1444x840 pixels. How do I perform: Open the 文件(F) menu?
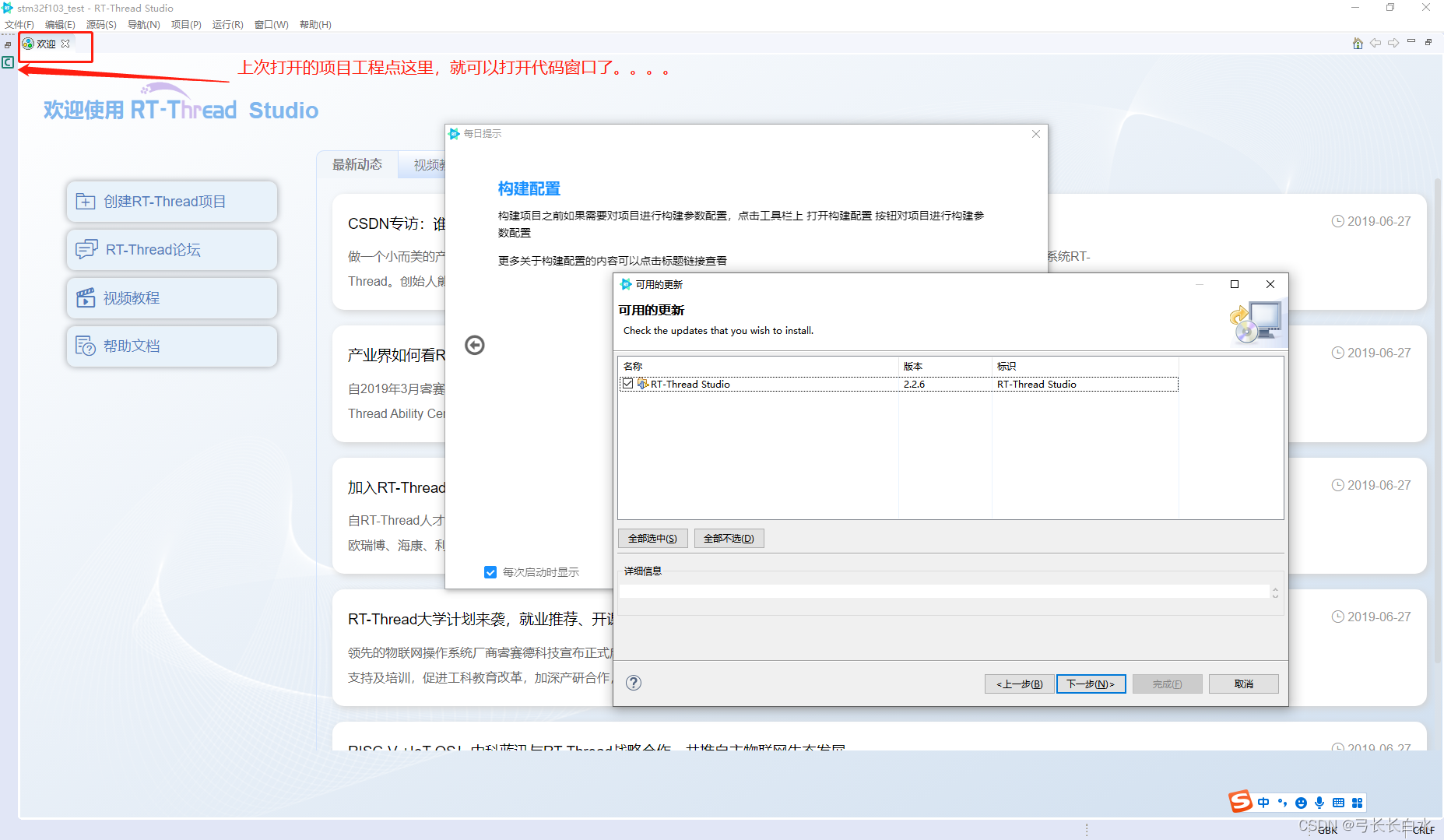19,25
